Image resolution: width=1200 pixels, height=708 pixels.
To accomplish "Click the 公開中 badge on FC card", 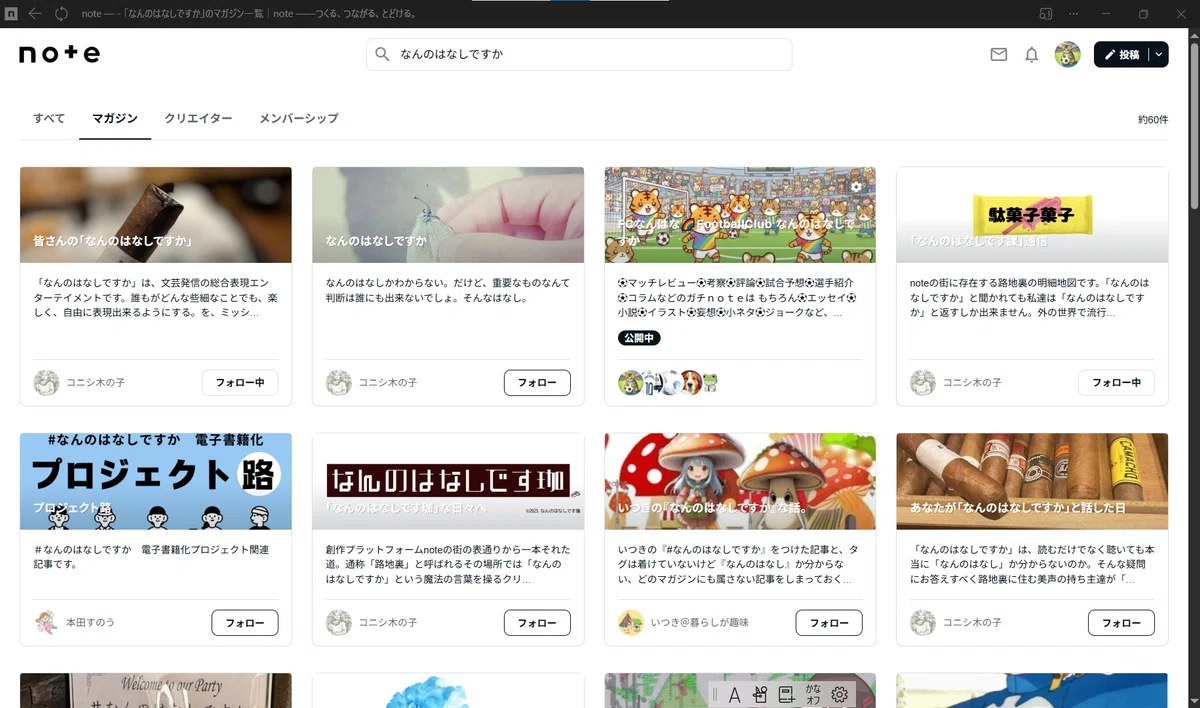I will [x=639, y=338].
